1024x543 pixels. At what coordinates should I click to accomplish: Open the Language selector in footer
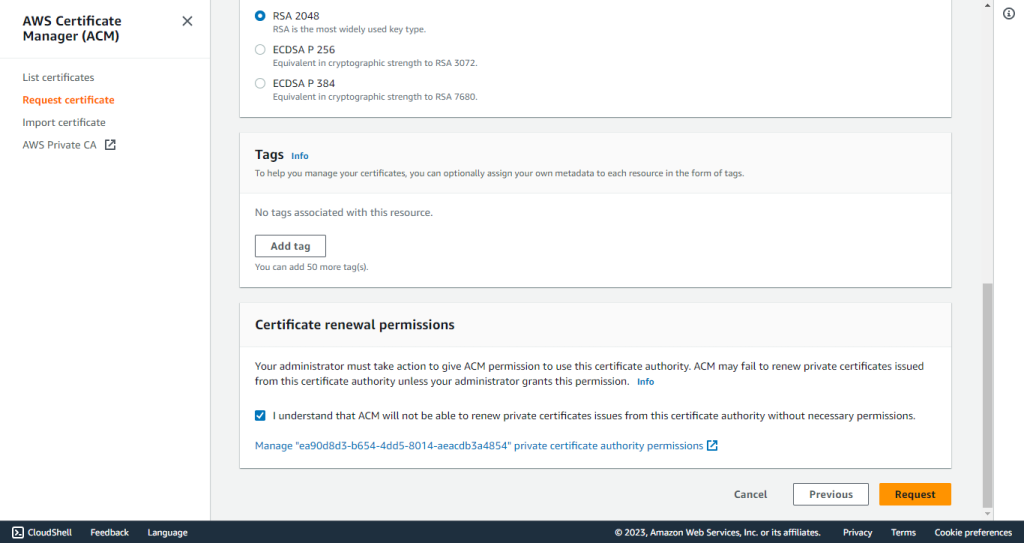tap(167, 533)
